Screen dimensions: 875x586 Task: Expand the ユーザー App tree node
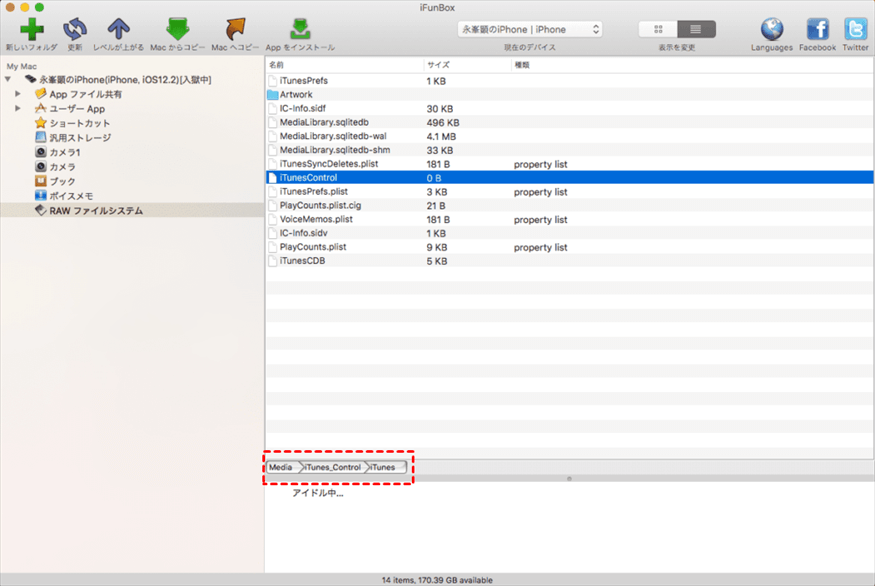coord(18,108)
